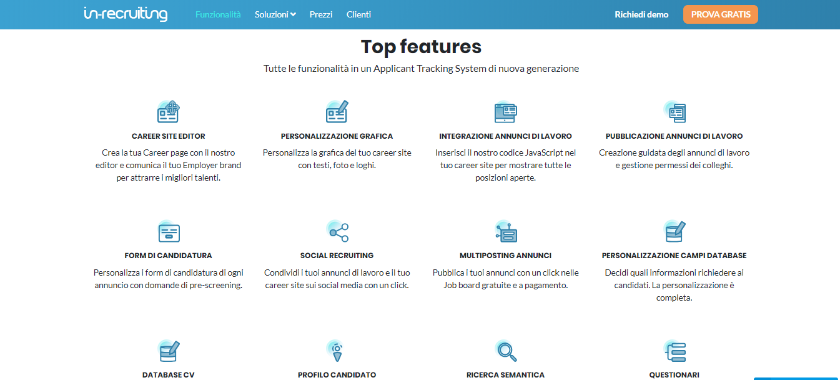
Task: Click the 'RICERCA SEMANTICA' heading
Action: [x=505, y=375]
